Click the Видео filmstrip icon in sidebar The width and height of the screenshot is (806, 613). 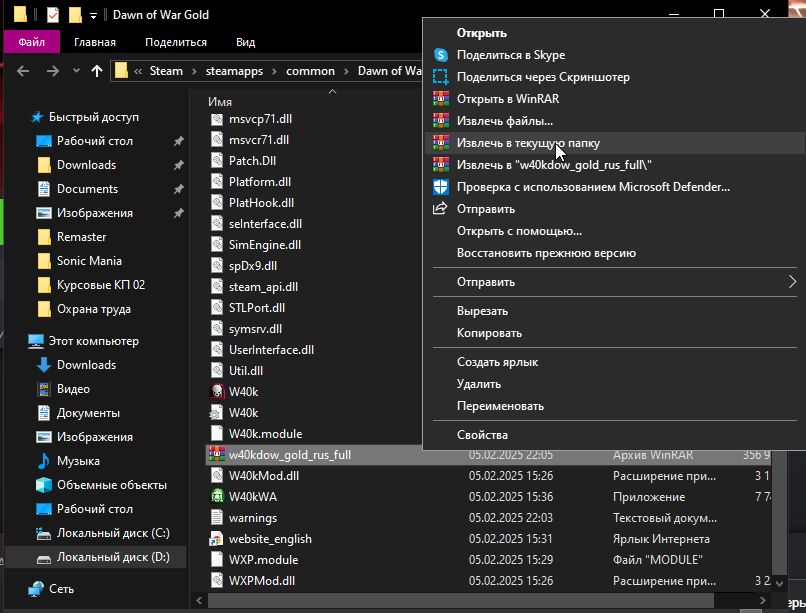click(x=44, y=389)
